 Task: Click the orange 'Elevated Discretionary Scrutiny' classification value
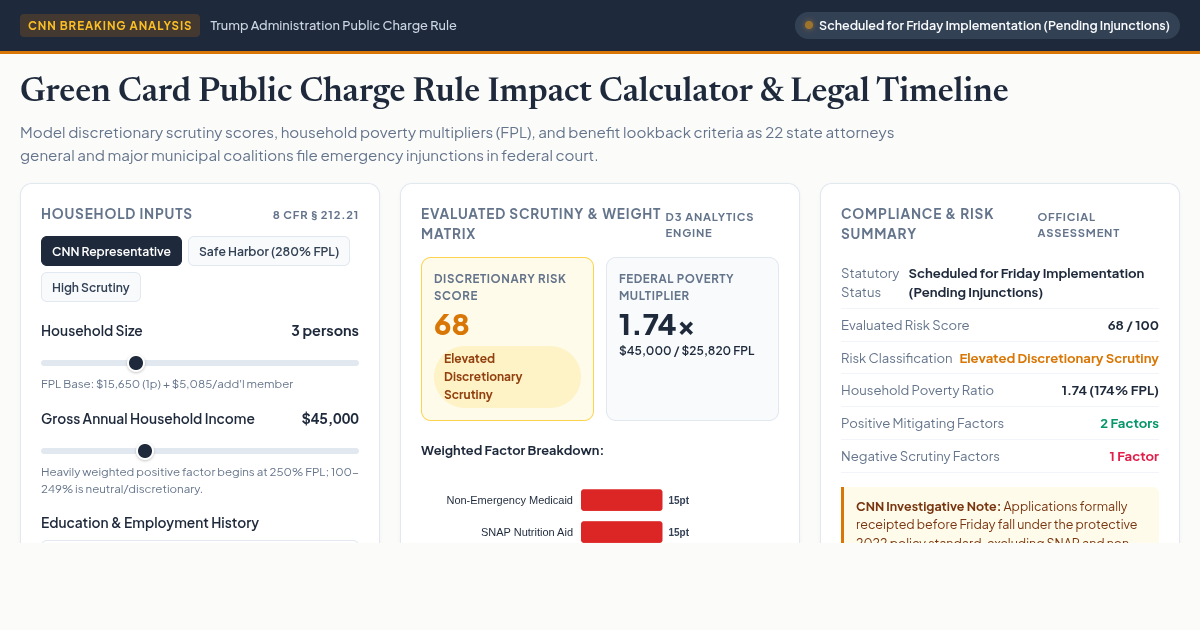click(x=1059, y=358)
